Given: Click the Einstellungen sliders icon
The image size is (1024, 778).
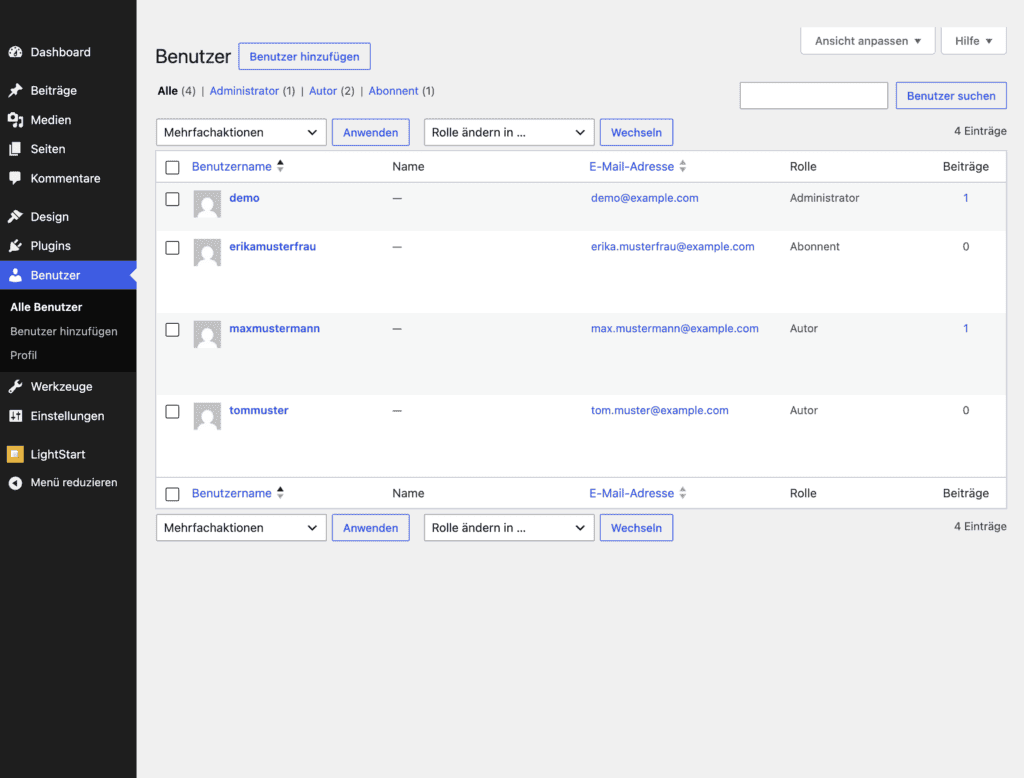Looking at the screenshot, I should [x=16, y=415].
